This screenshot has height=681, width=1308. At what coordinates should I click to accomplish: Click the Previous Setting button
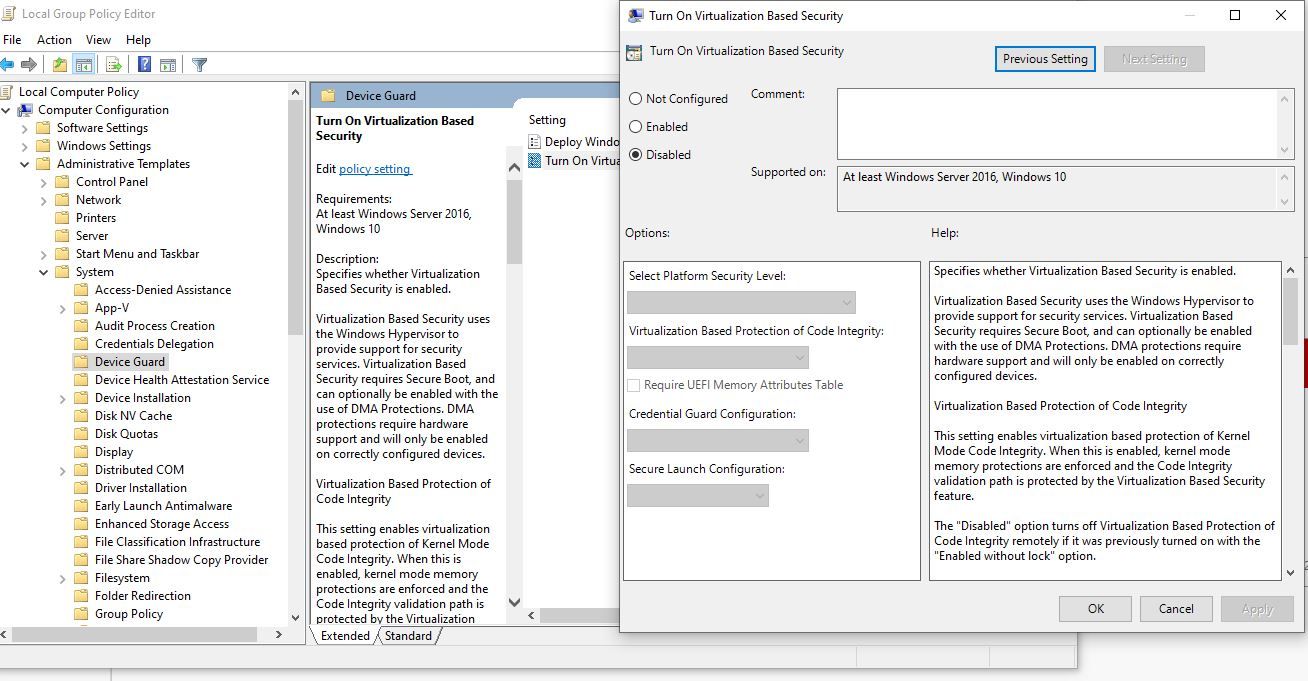pyautogui.click(x=1045, y=59)
